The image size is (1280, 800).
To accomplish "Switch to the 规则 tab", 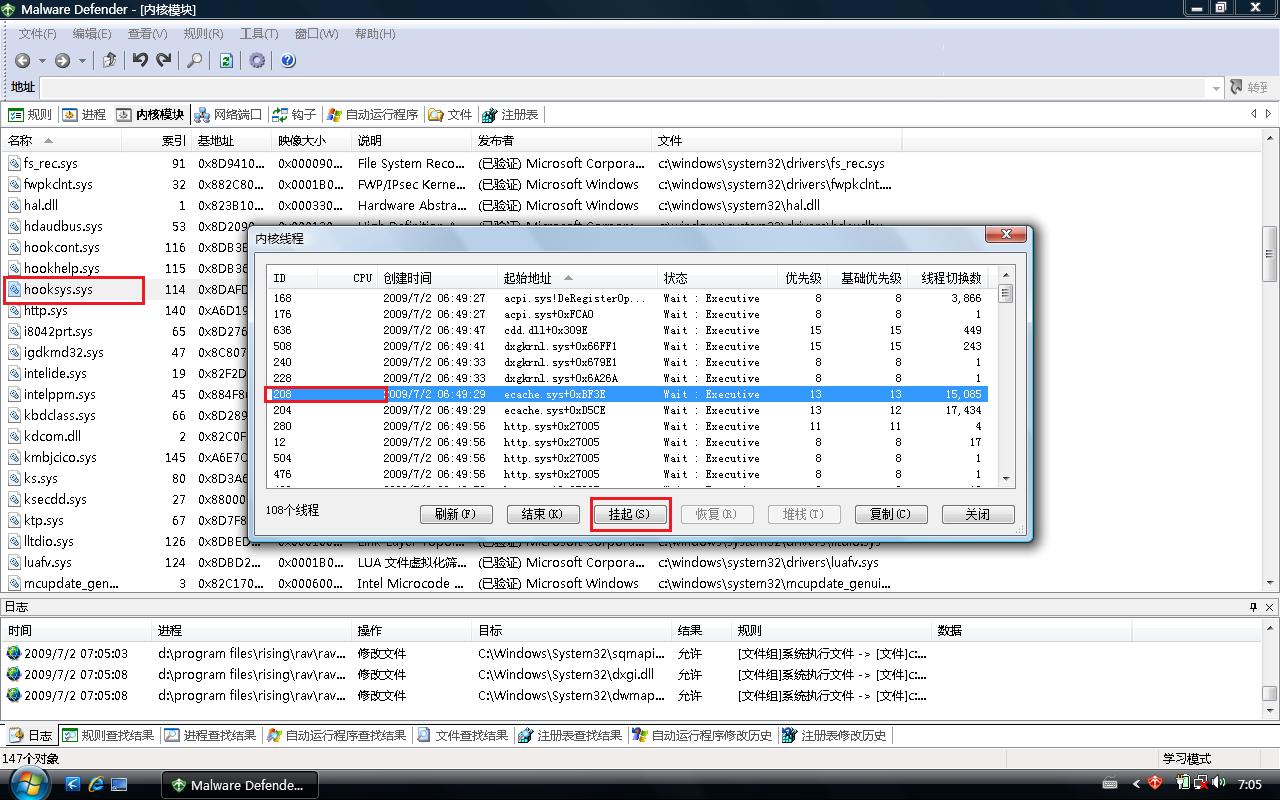I will coord(30,115).
